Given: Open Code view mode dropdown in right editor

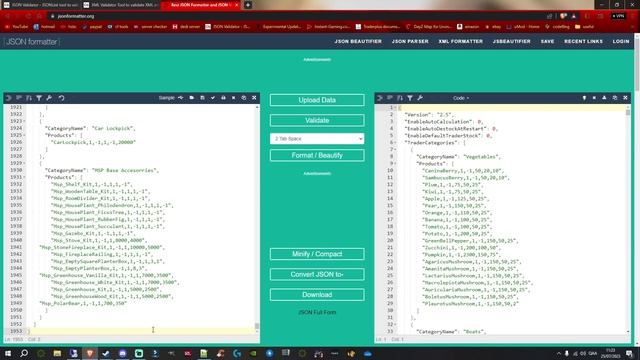Looking at the screenshot, I should click(x=461, y=98).
